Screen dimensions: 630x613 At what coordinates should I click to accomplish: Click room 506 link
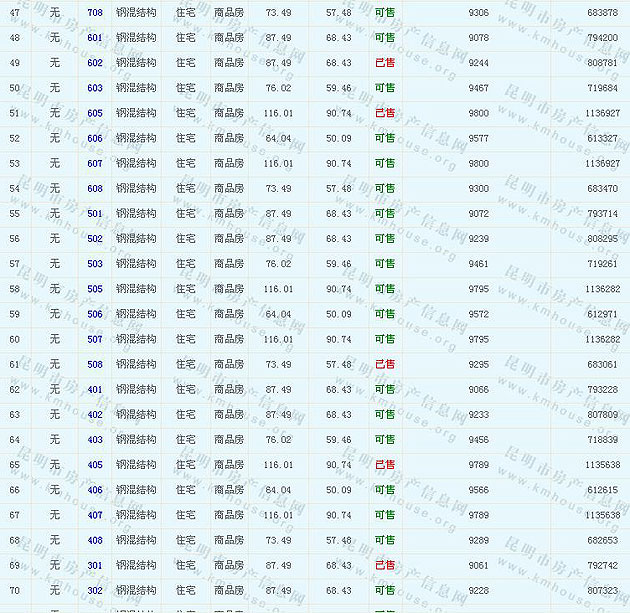pyautogui.click(x=95, y=314)
